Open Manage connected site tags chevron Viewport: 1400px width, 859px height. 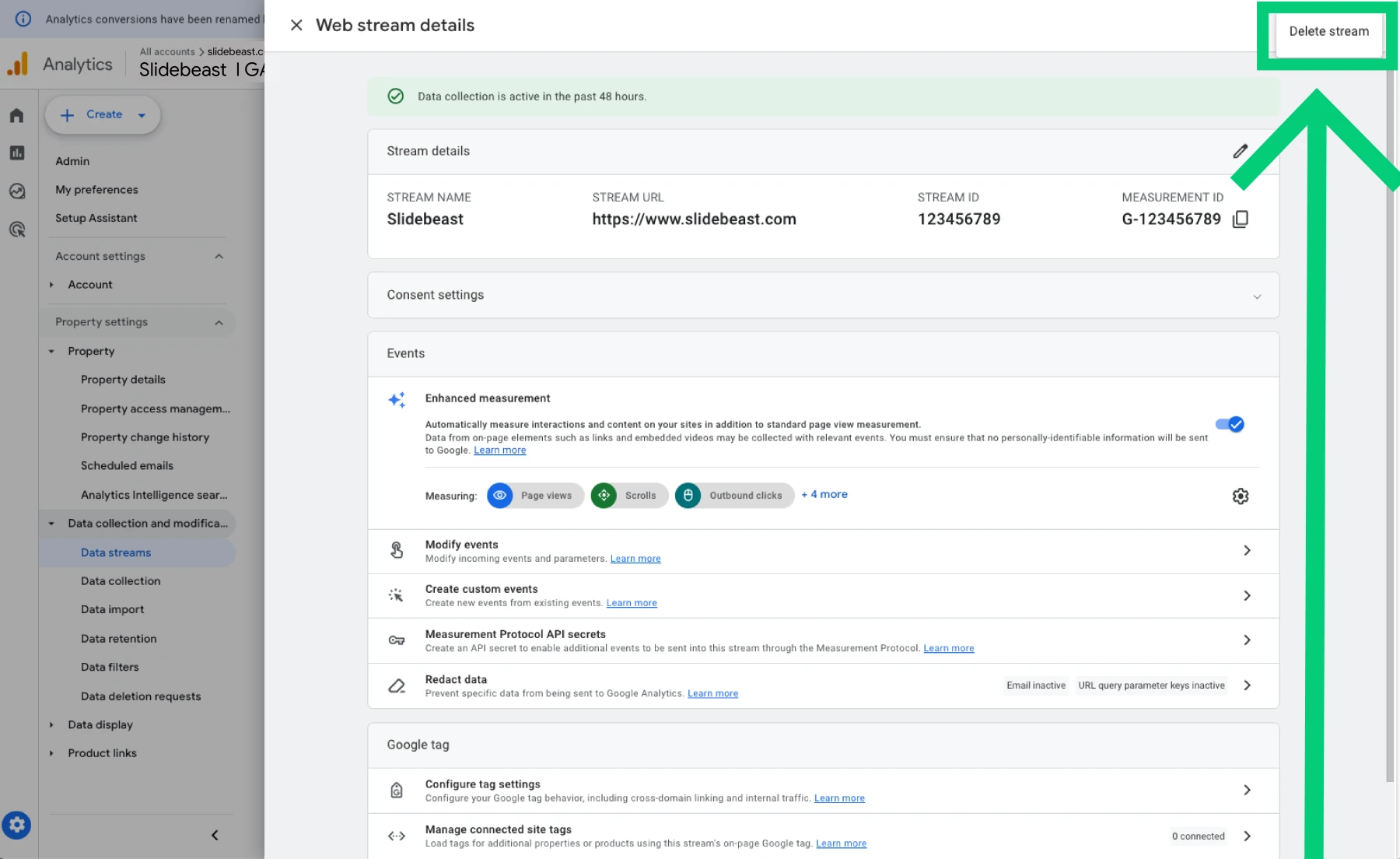[1247, 836]
